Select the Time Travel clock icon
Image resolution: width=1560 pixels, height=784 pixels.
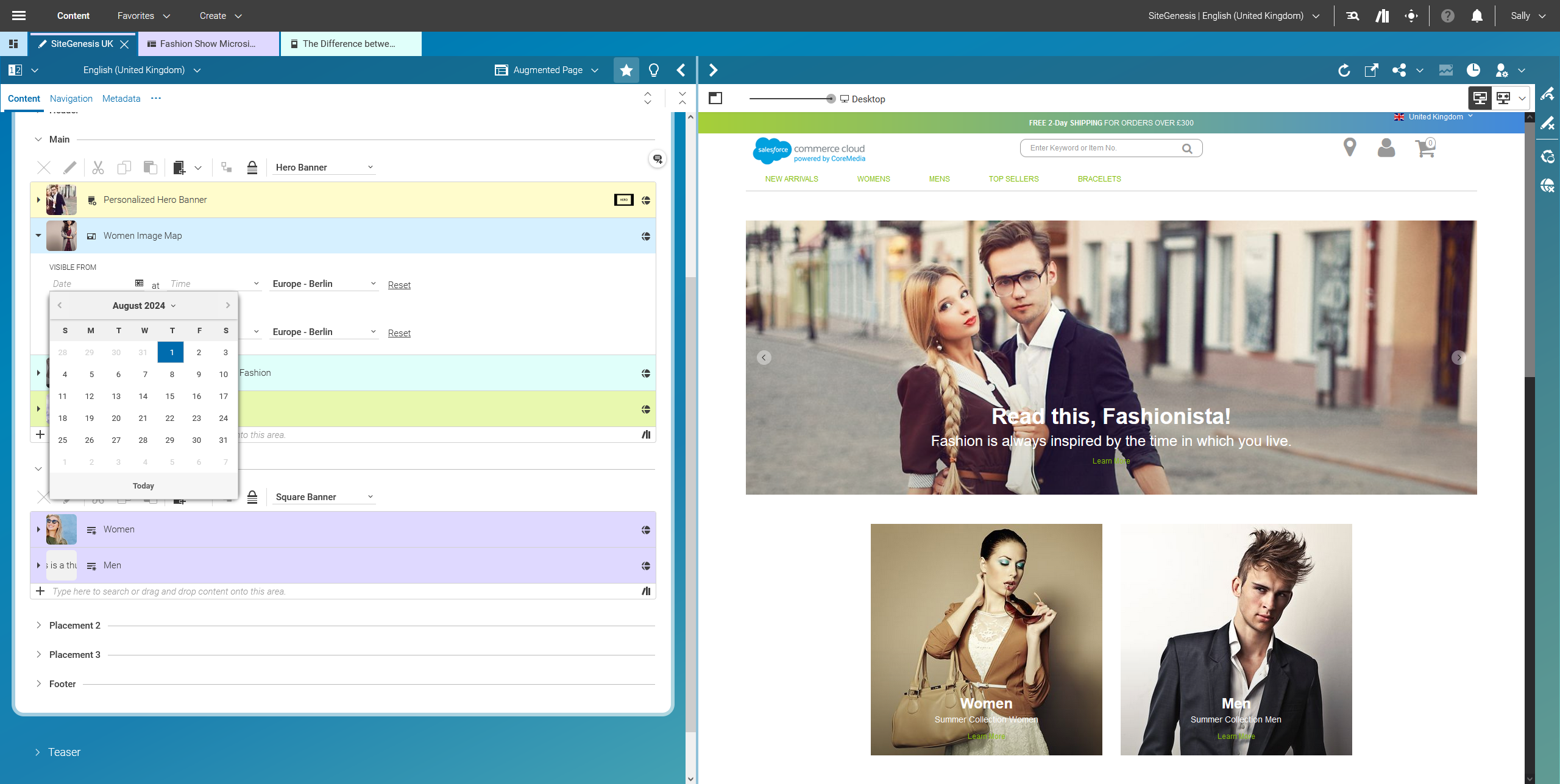tap(1475, 70)
